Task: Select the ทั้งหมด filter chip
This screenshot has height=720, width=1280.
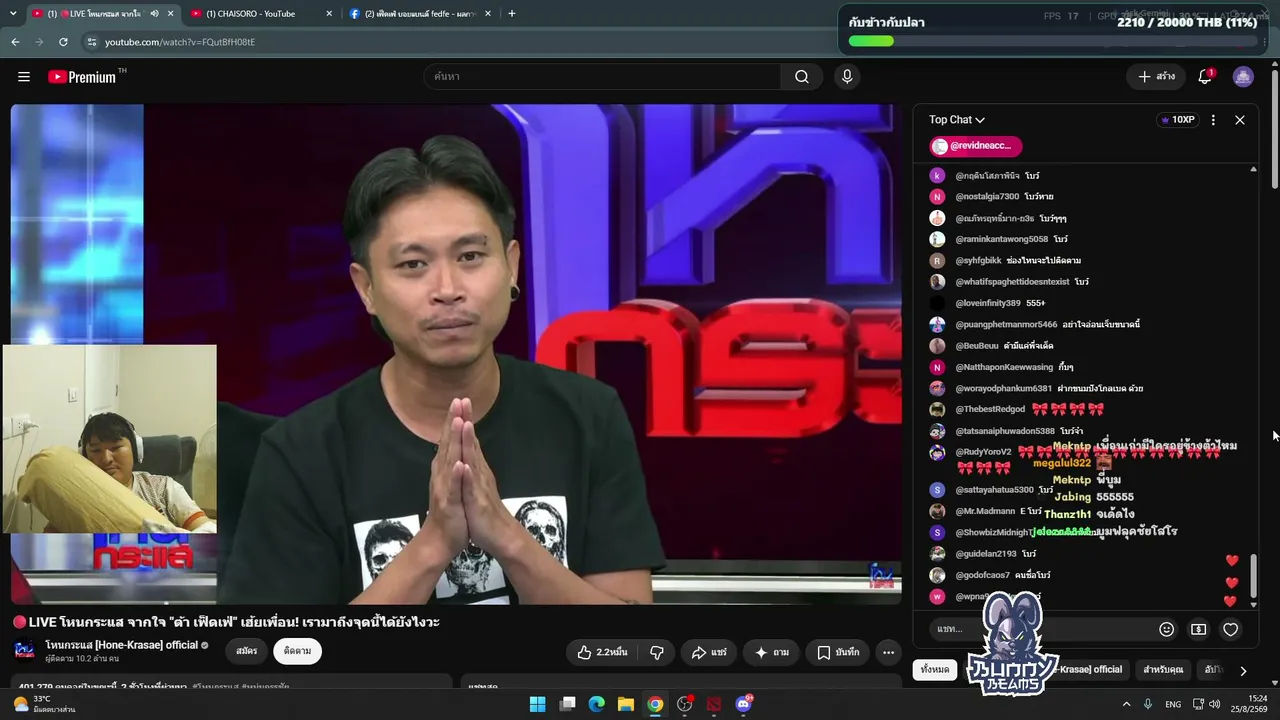Action: click(935, 670)
